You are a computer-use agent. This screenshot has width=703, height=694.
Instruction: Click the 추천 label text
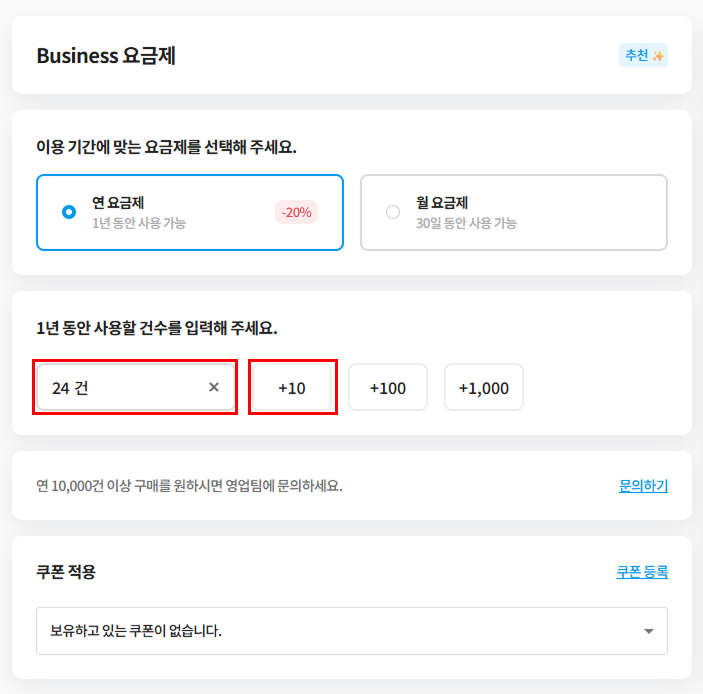click(636, 56)
